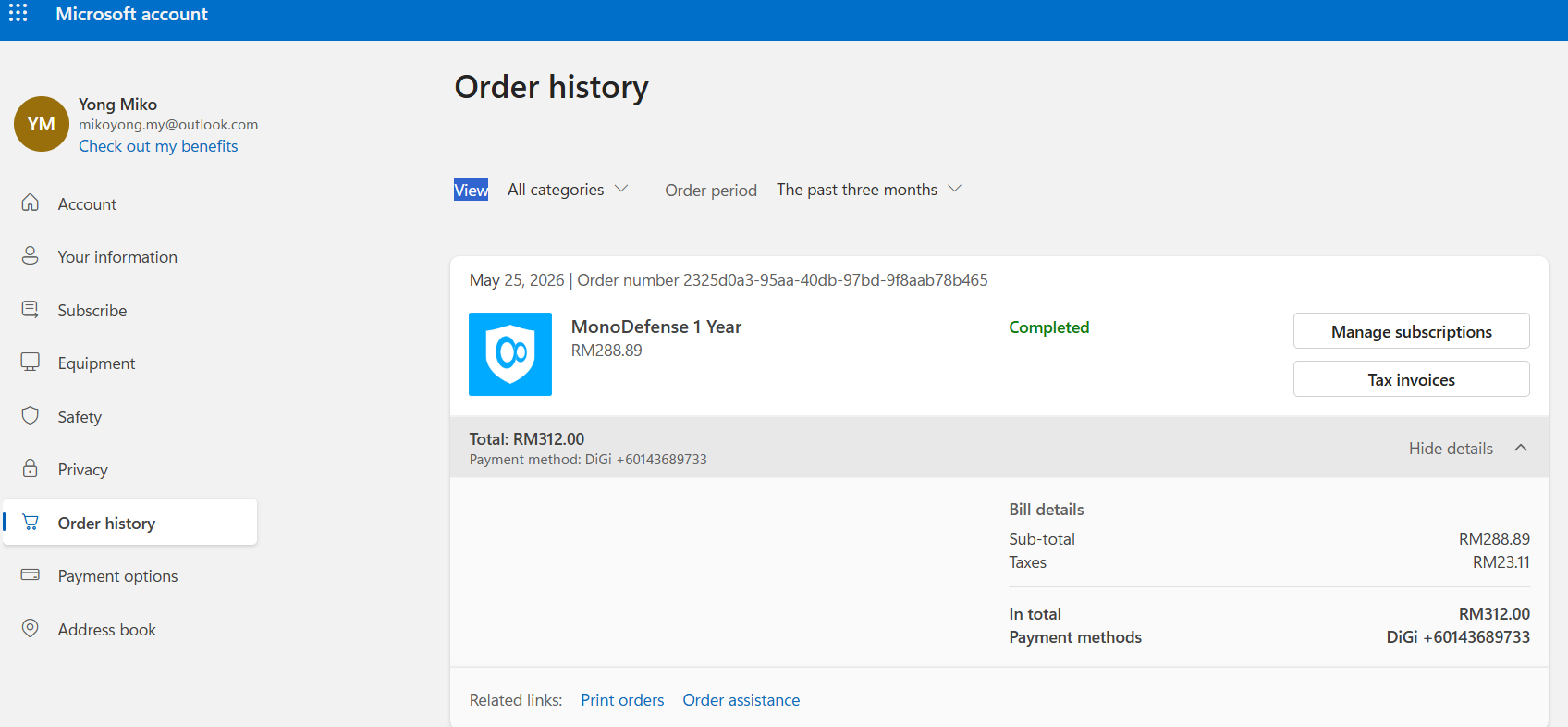The height and width of the screenshot is (727, 1568).
Task: Click the Order period label
Action: pos(711,191)
